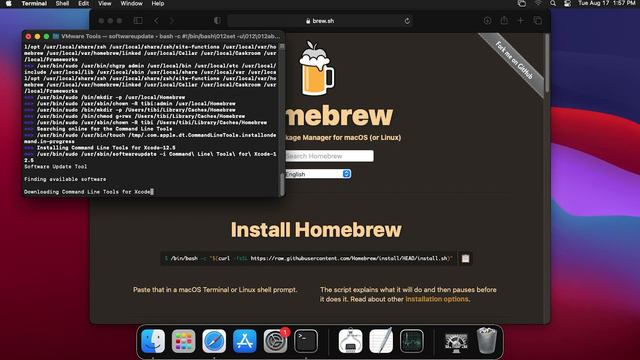Open the Terminal application menu

(x=34, y=4)
